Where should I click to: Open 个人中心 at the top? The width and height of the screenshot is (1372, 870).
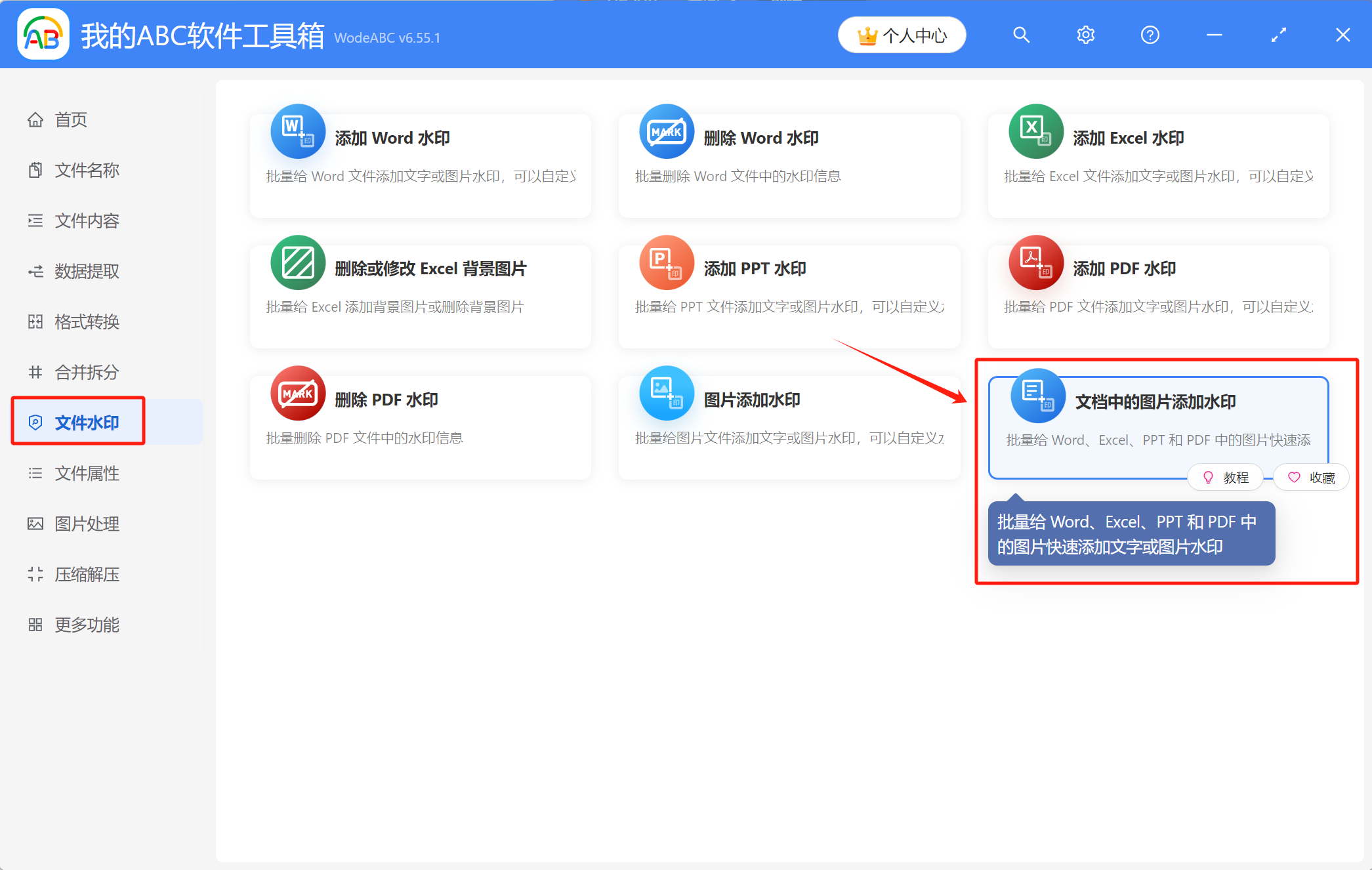point(902,35)
